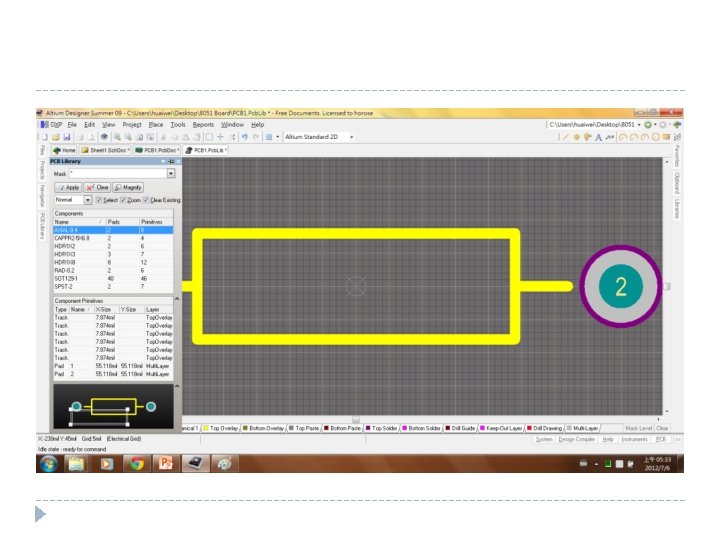Viewport: 720px width, 540px height.
Task: Switch to the PCB1.PcbDoc tab
Action: [157, 150]
